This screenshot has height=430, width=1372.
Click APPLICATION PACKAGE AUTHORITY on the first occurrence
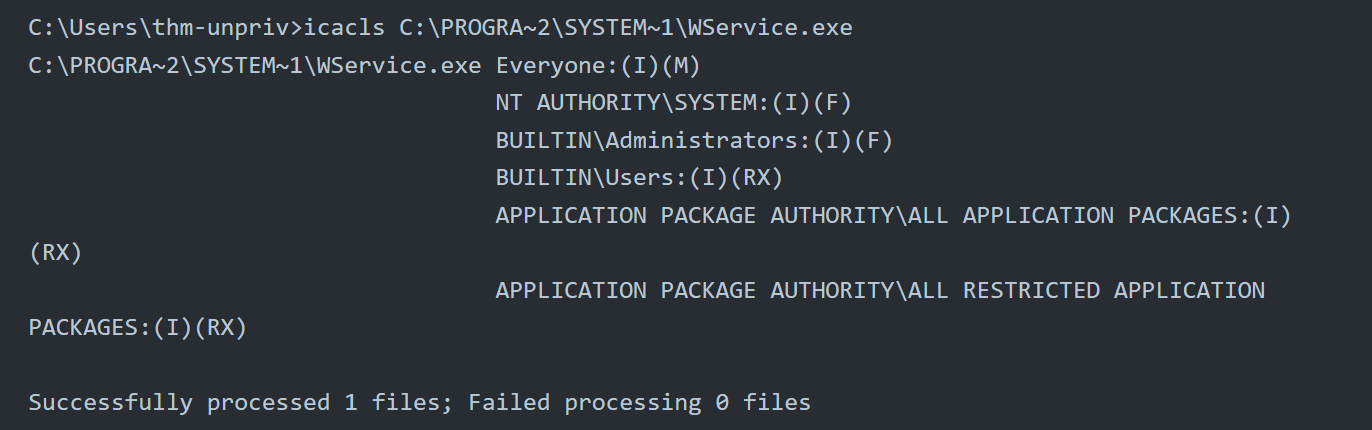tap(695, 216)
